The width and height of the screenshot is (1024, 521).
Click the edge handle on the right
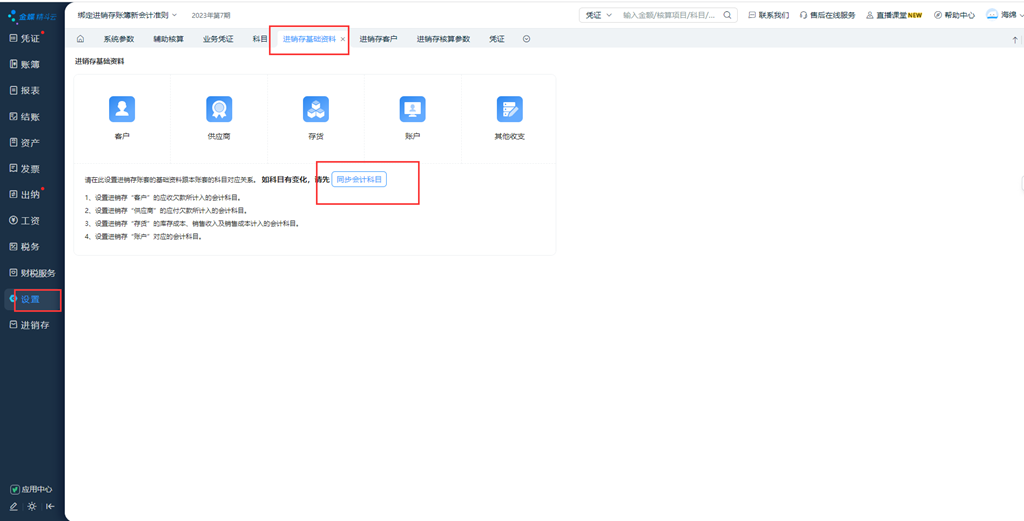click(x=1021, y=185)
